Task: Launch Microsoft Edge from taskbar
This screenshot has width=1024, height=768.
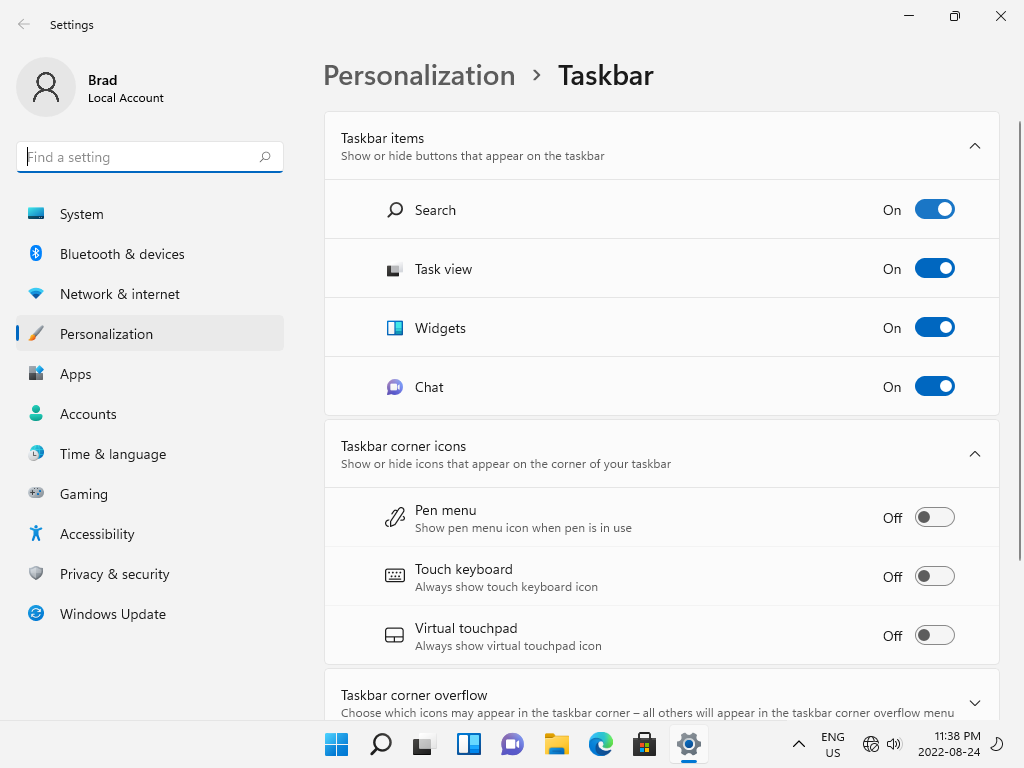Action: pyautogui.click(x=600, y=744)
